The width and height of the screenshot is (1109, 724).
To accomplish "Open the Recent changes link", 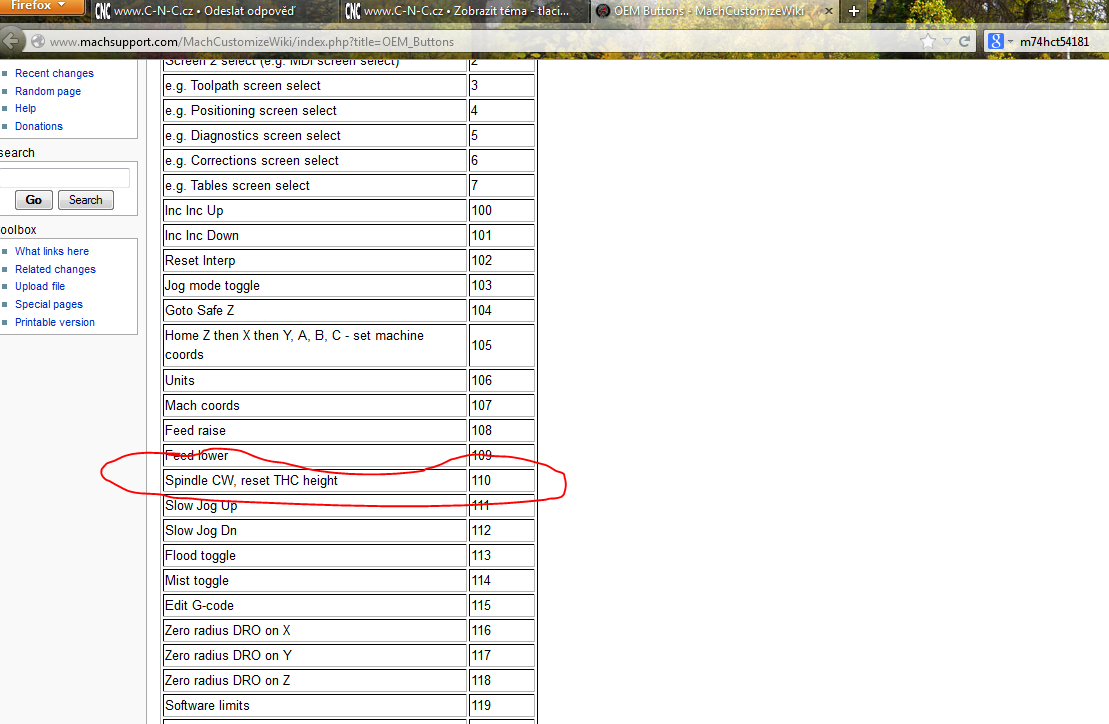I will pyautogui.click(x=54, y=73).
